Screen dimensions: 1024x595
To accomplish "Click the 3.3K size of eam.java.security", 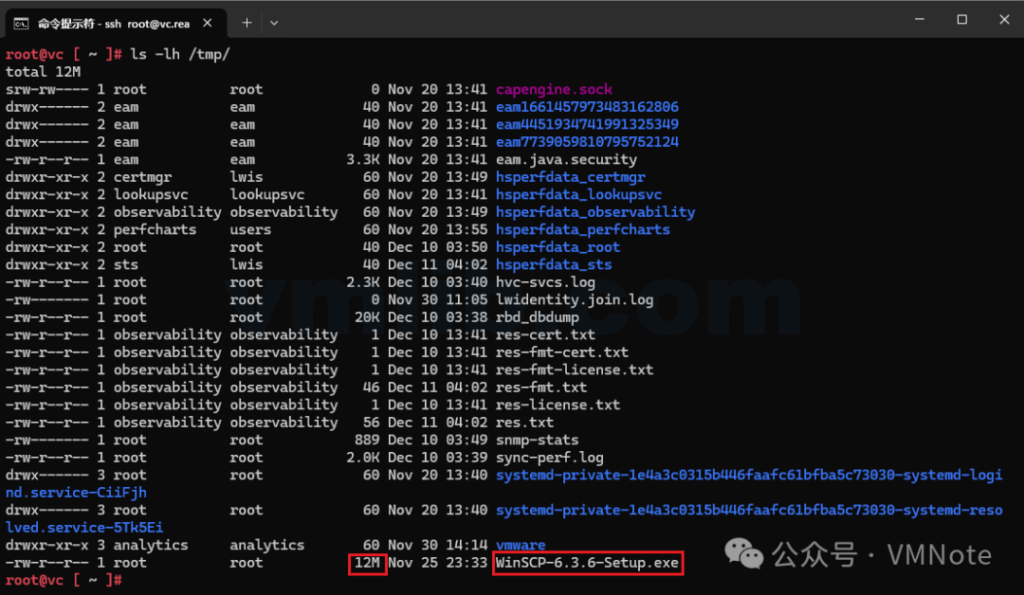I will point(362,160).
